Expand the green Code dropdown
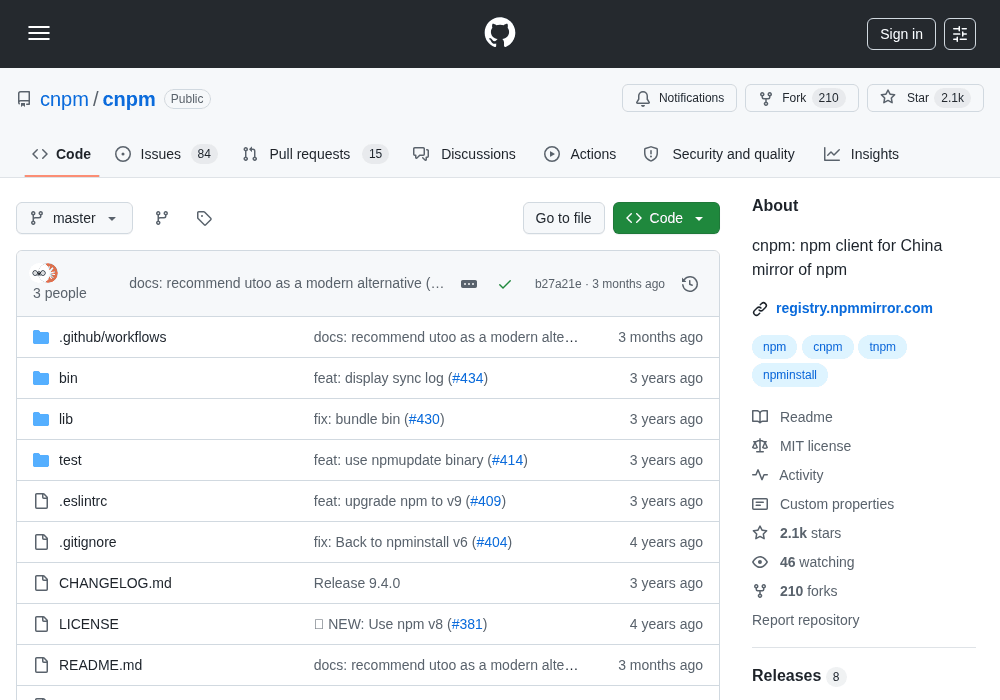Viewport: 1000px width, 700px height. (x=666, y=218)
